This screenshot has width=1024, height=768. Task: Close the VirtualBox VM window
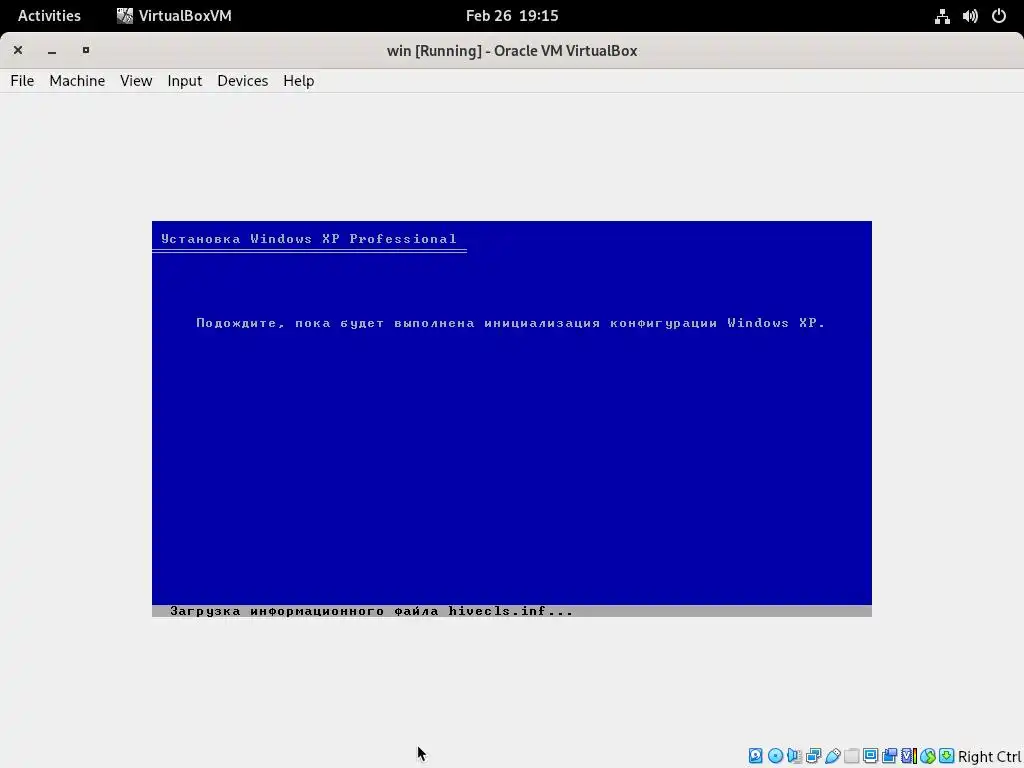[18, 50]
